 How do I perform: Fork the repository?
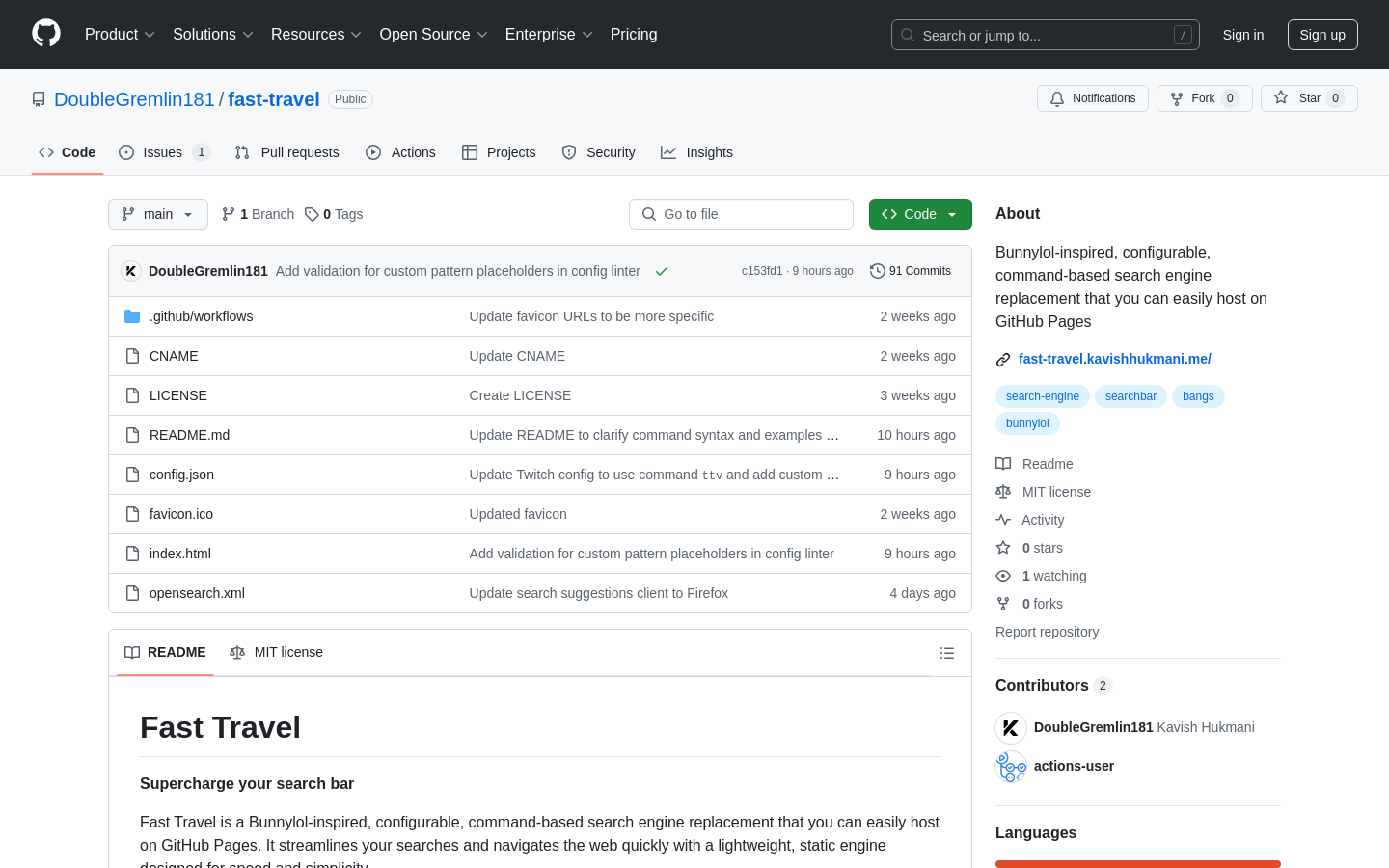(1205, 98)
